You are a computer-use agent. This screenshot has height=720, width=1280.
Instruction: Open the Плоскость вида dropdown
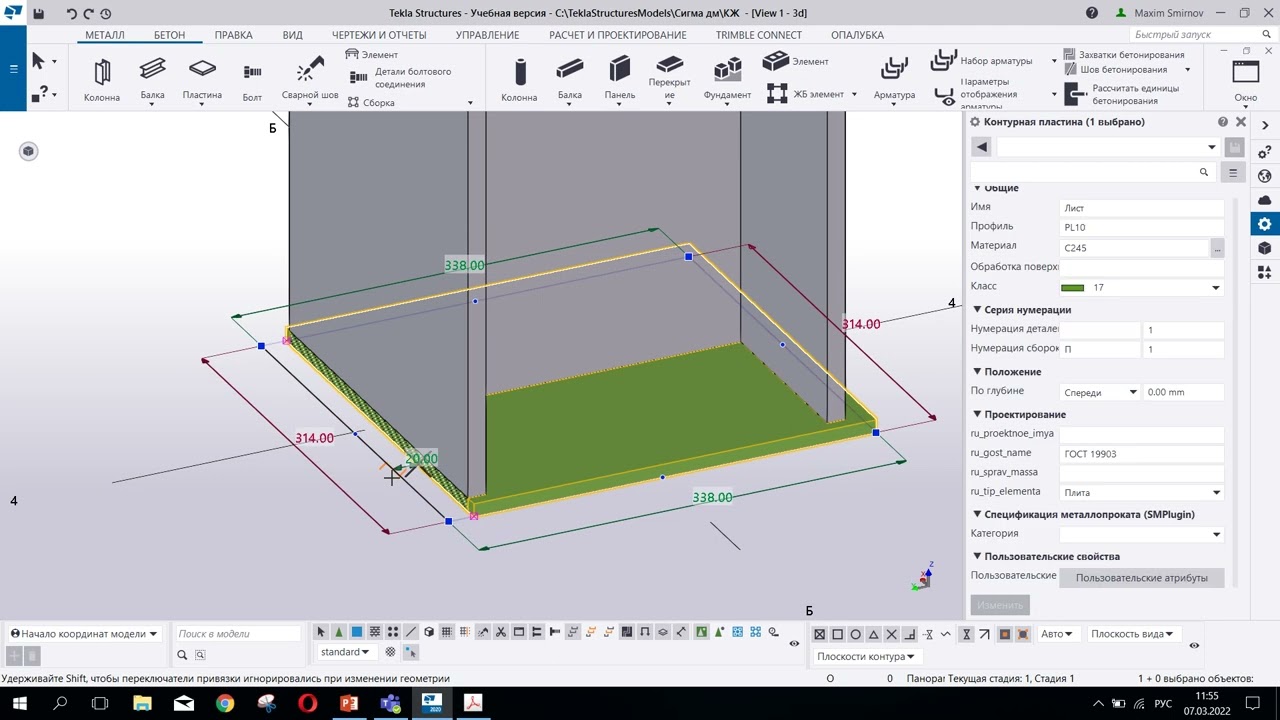(x=1133, y=634)
